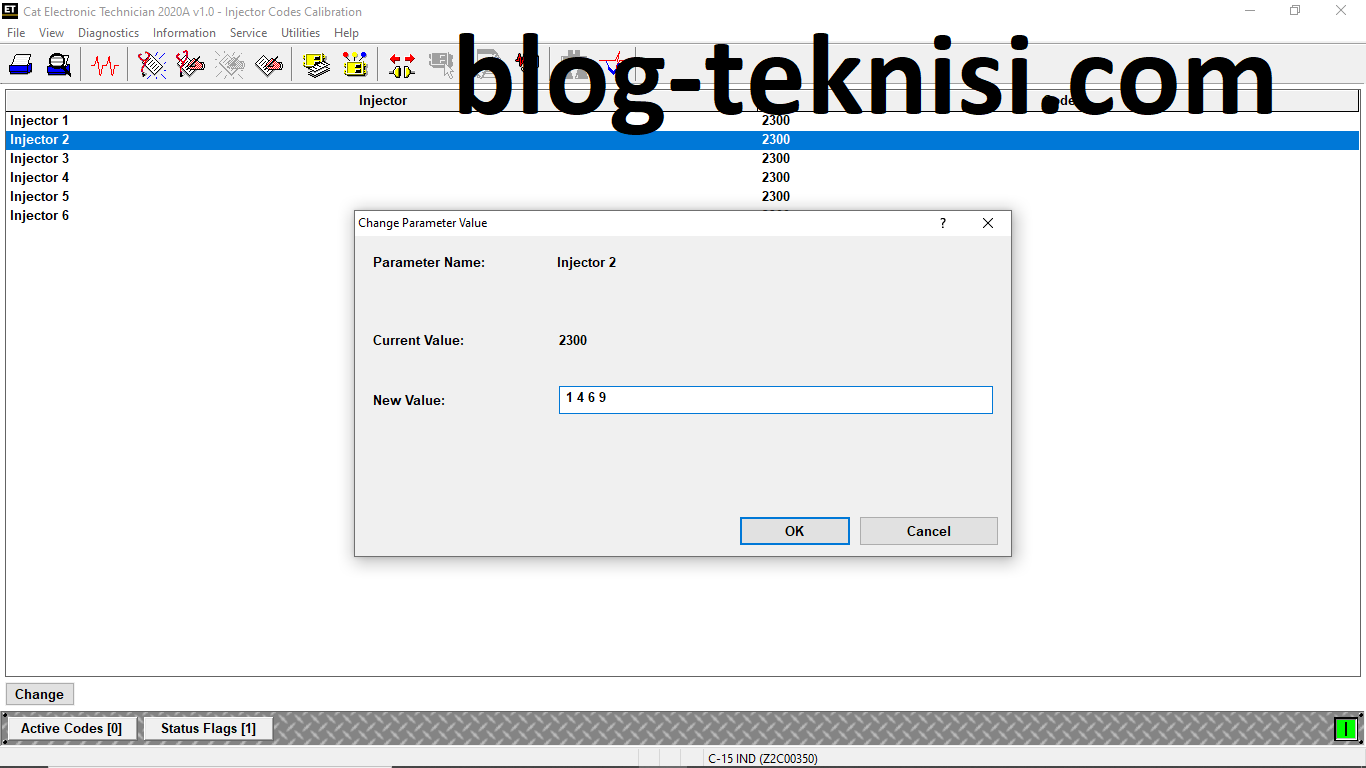Click the Change button
The height and width of the screenshot is (768, 1366).
click(39, 693)
